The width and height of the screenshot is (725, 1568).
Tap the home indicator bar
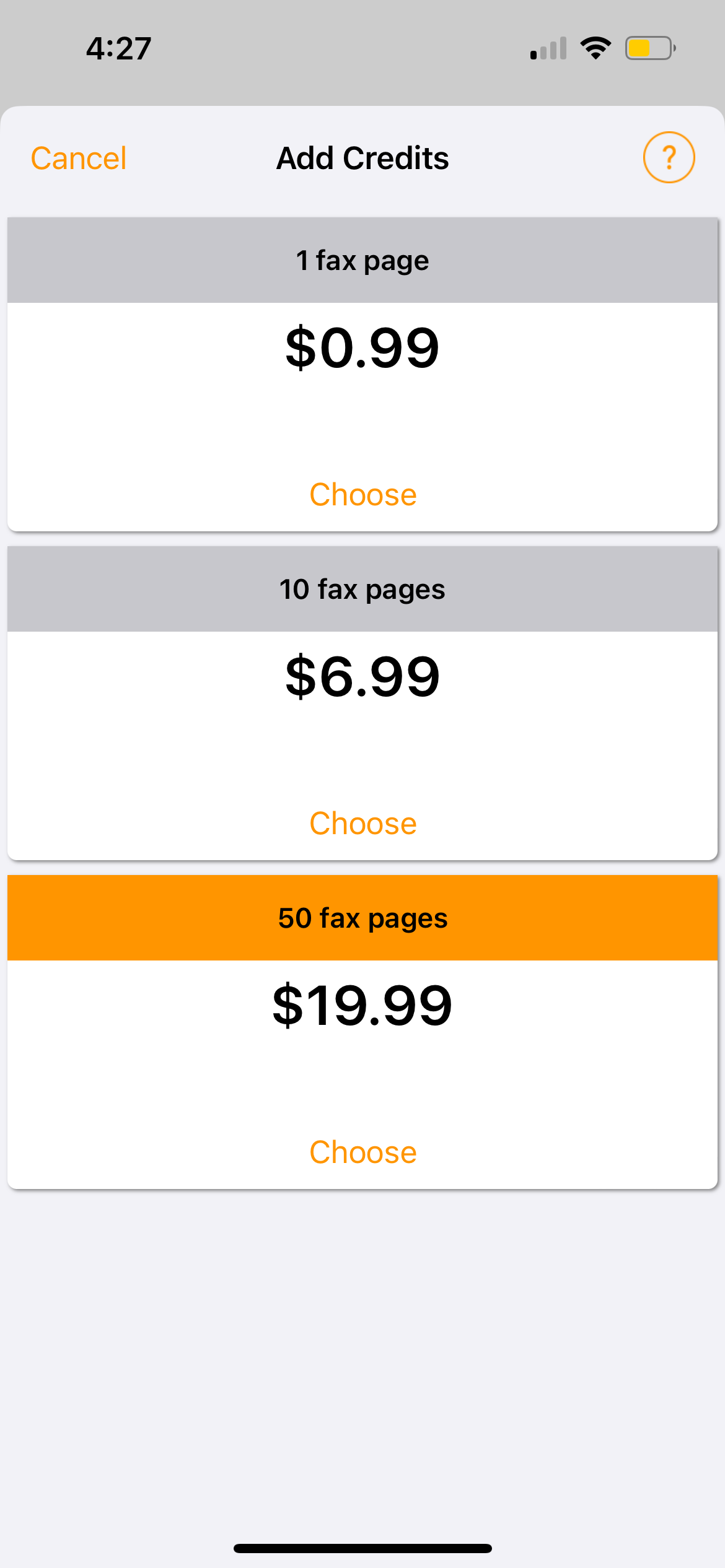click(362, 1548)
